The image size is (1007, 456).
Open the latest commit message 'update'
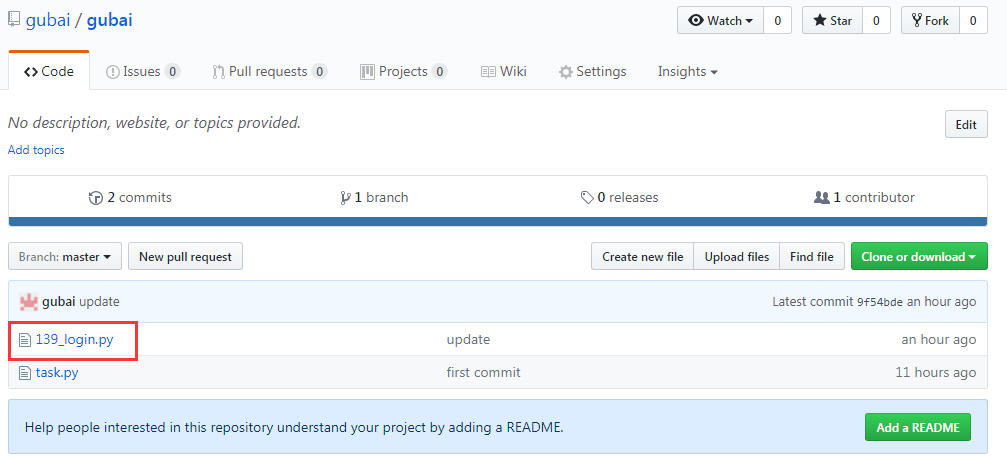99,301
